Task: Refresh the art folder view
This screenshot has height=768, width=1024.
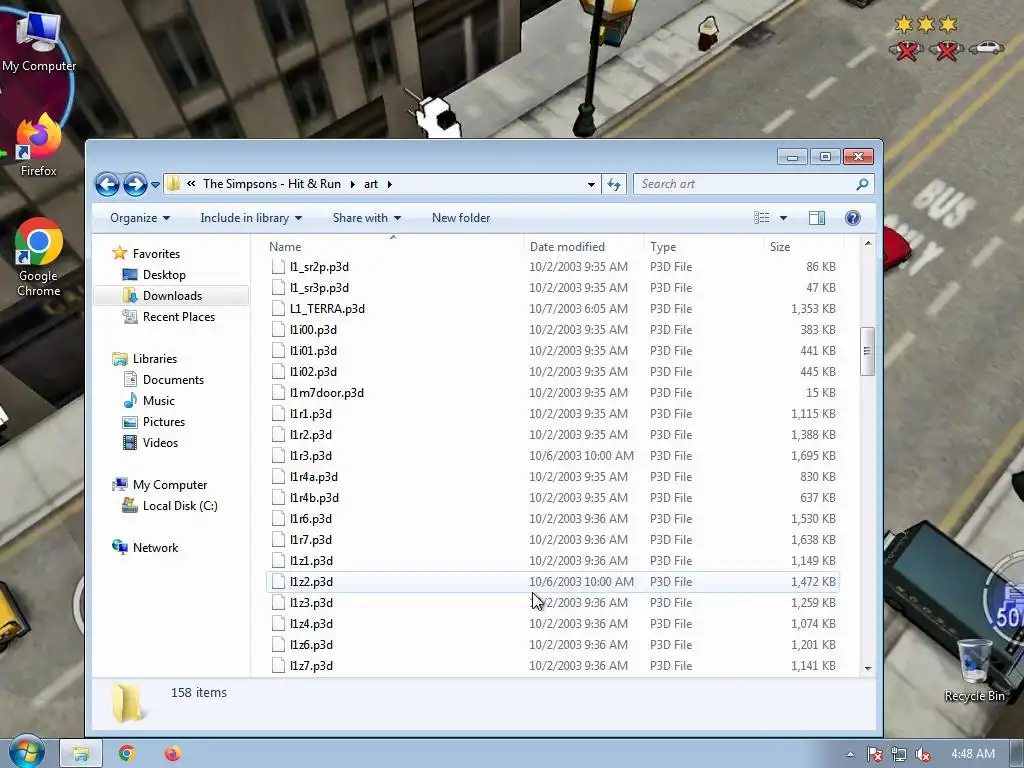Action: [614, 184]
